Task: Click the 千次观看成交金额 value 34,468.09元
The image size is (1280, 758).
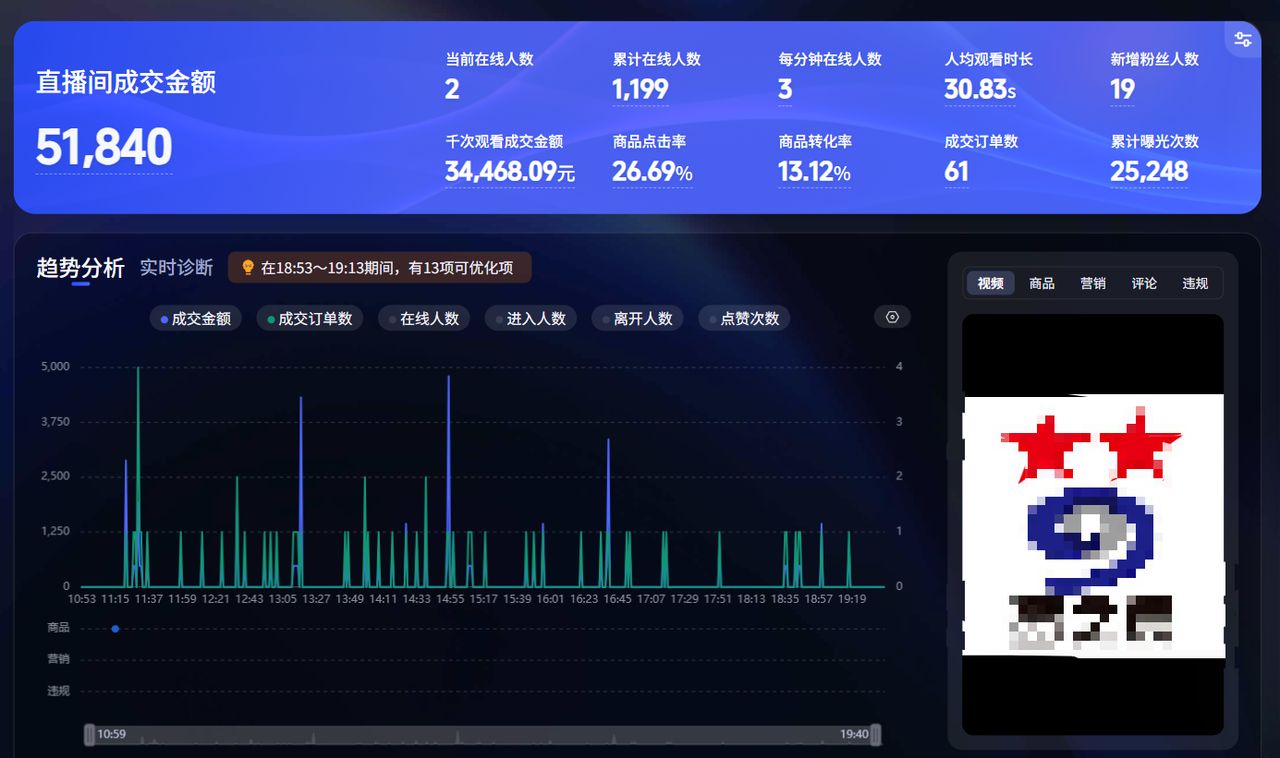Action: click(510, 172)
